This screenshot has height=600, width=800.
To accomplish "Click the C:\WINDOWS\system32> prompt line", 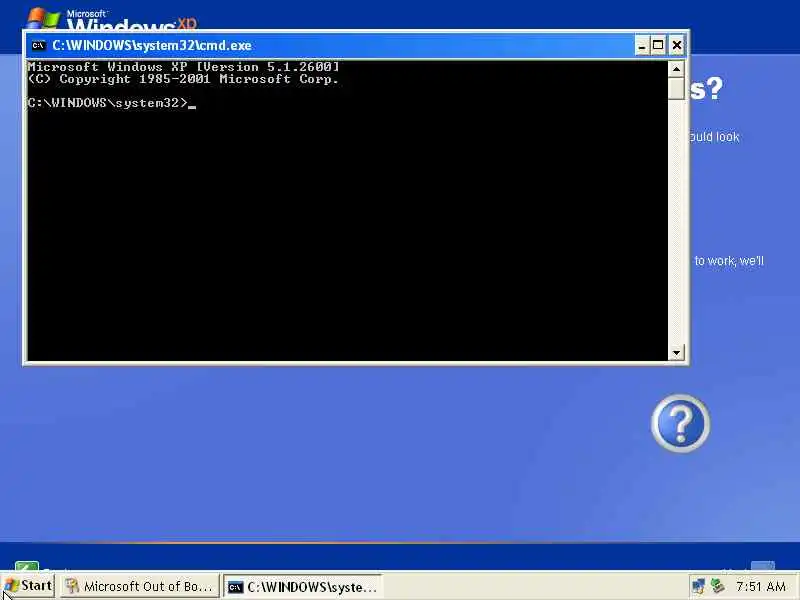I will 111,103.
